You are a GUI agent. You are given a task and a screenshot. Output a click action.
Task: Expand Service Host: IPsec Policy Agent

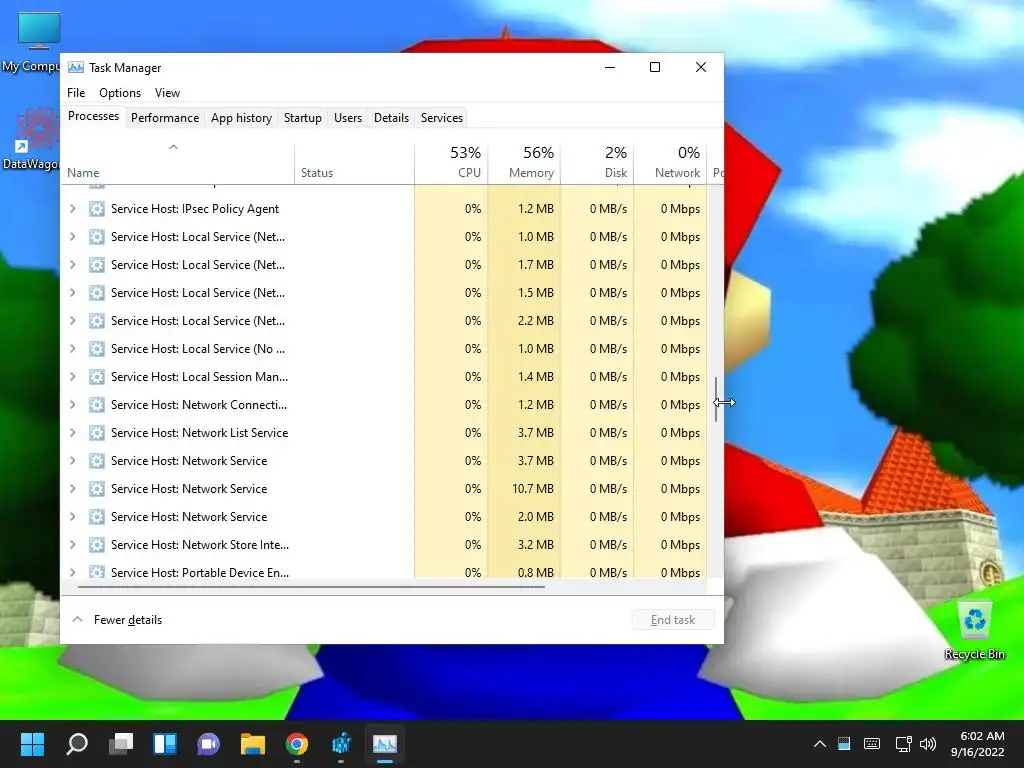[72, 209]
